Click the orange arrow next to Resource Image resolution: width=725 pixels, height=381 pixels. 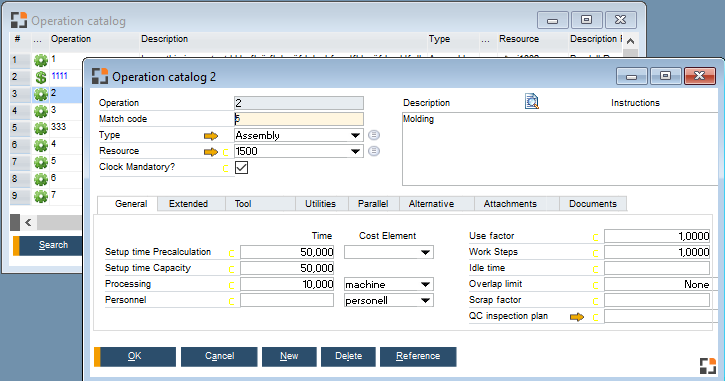211,152
